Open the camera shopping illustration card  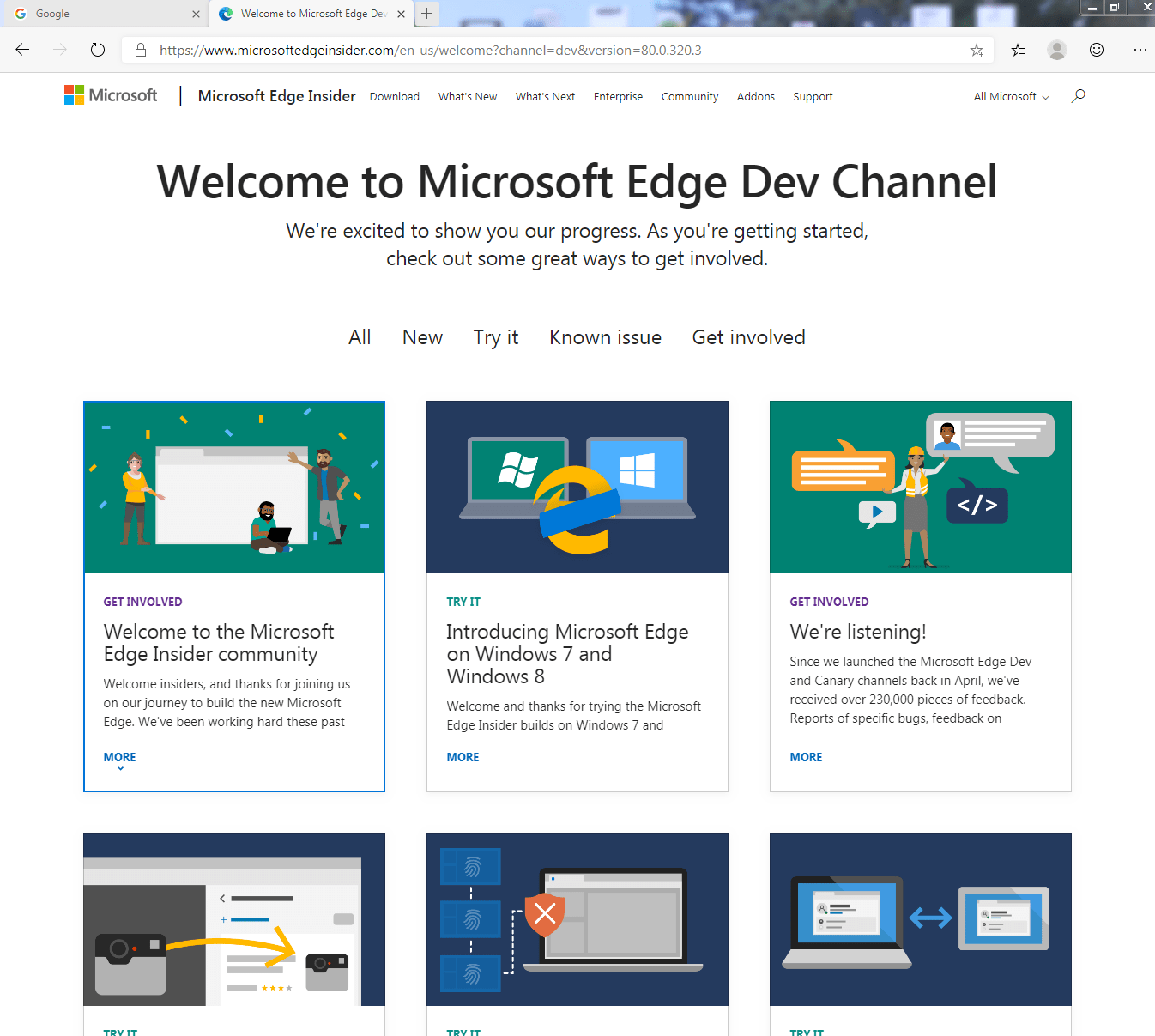click(234, 919)
